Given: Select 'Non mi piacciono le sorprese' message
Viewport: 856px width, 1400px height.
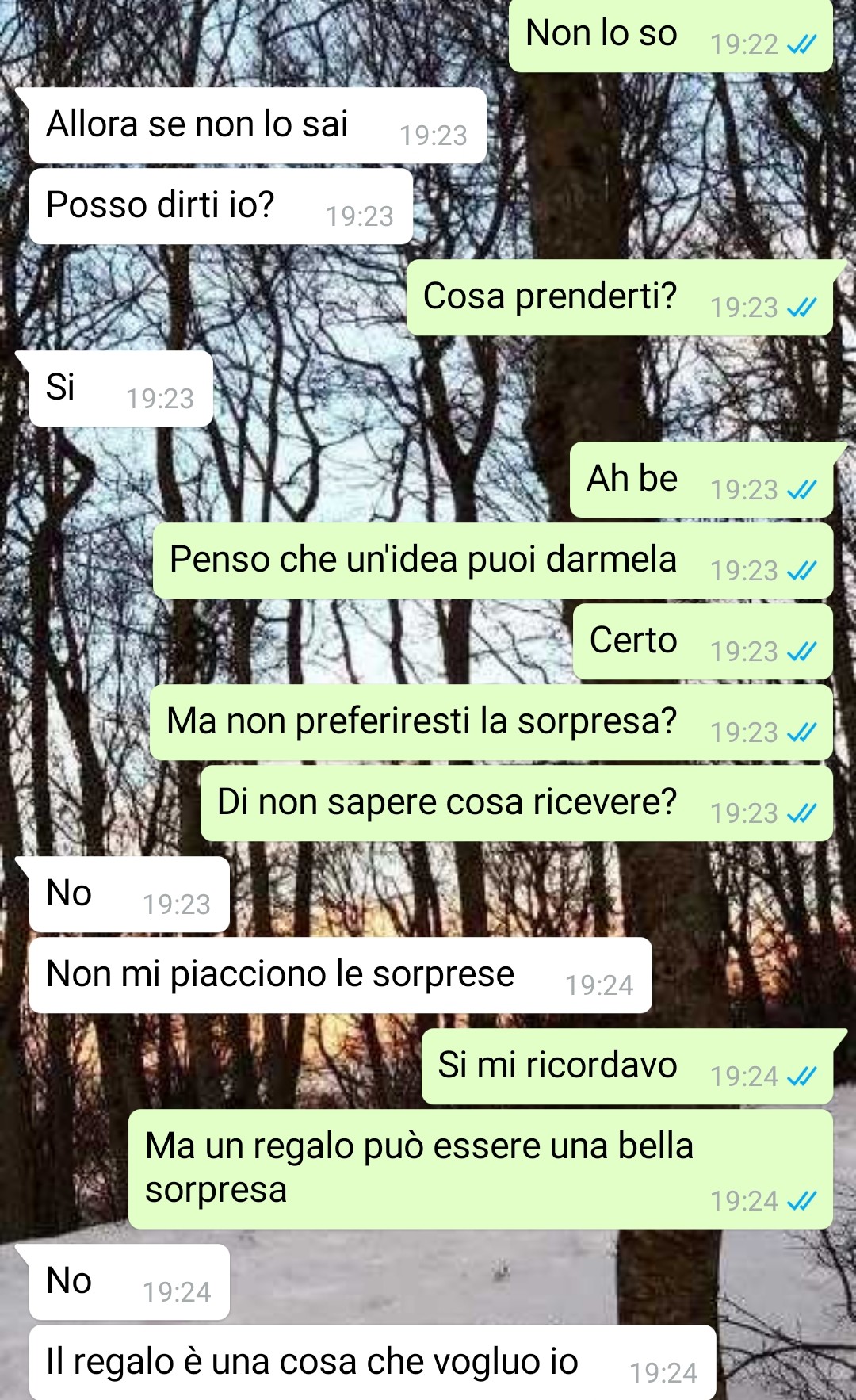Looking at the screenshot, I should coord(341,975).
